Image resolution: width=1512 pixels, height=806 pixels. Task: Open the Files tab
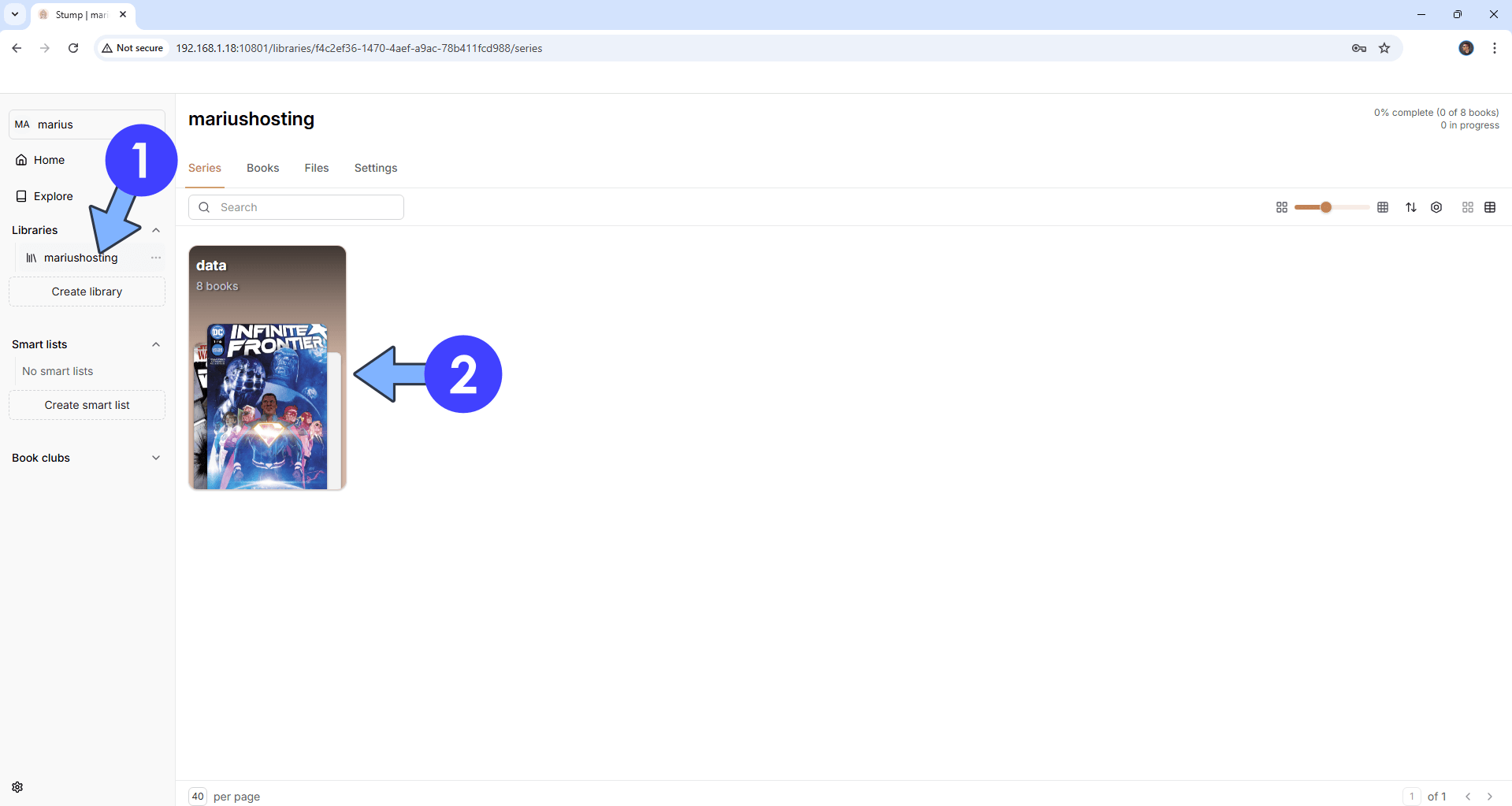coord(317,168)
